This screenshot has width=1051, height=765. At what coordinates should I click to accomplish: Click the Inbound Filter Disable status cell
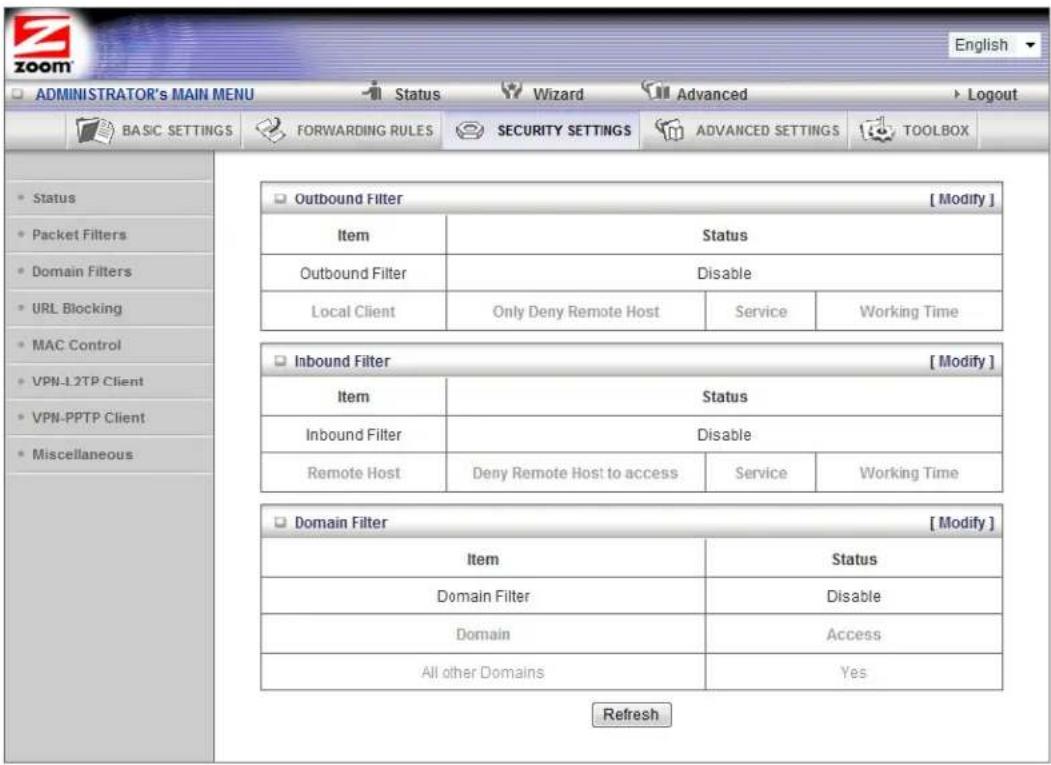724,435
